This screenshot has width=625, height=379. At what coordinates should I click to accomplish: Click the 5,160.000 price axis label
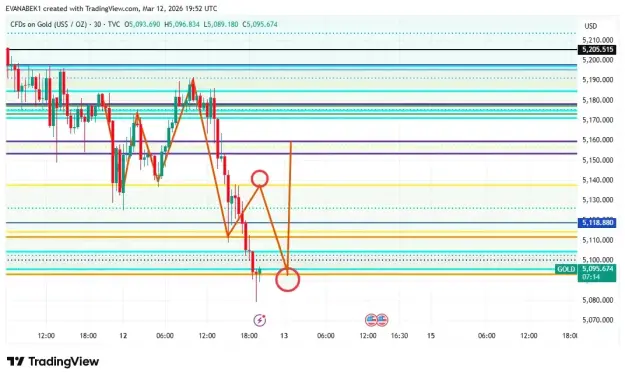click(x=597, y=140)
